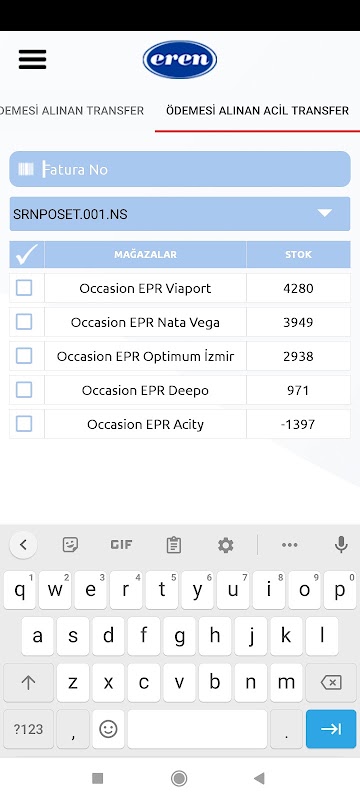
Task: Collapse the keyboard toolbar with back chevron
Action: (x=23, y=545)
